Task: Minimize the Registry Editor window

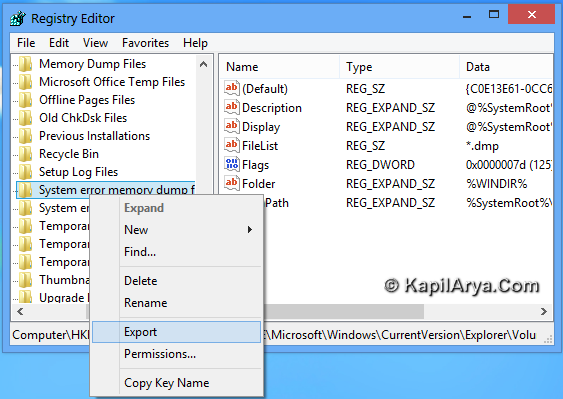Action: pyautogui.click(x=467, y=16)
